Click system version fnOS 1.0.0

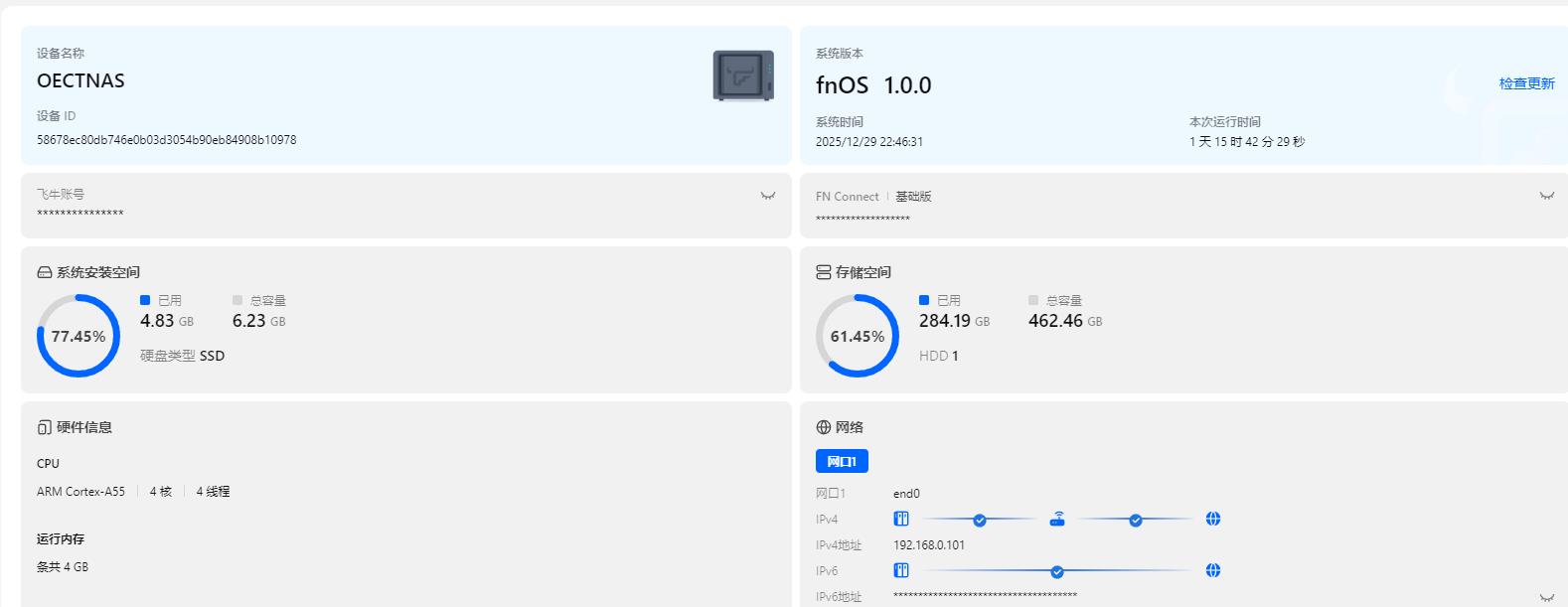873,85
